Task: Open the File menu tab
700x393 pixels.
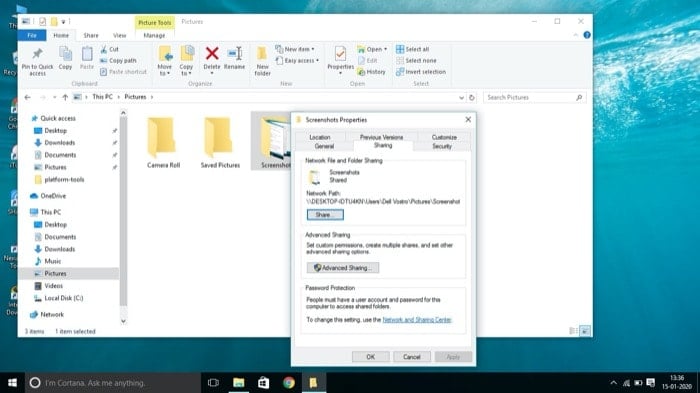Action: click(32, 35)
